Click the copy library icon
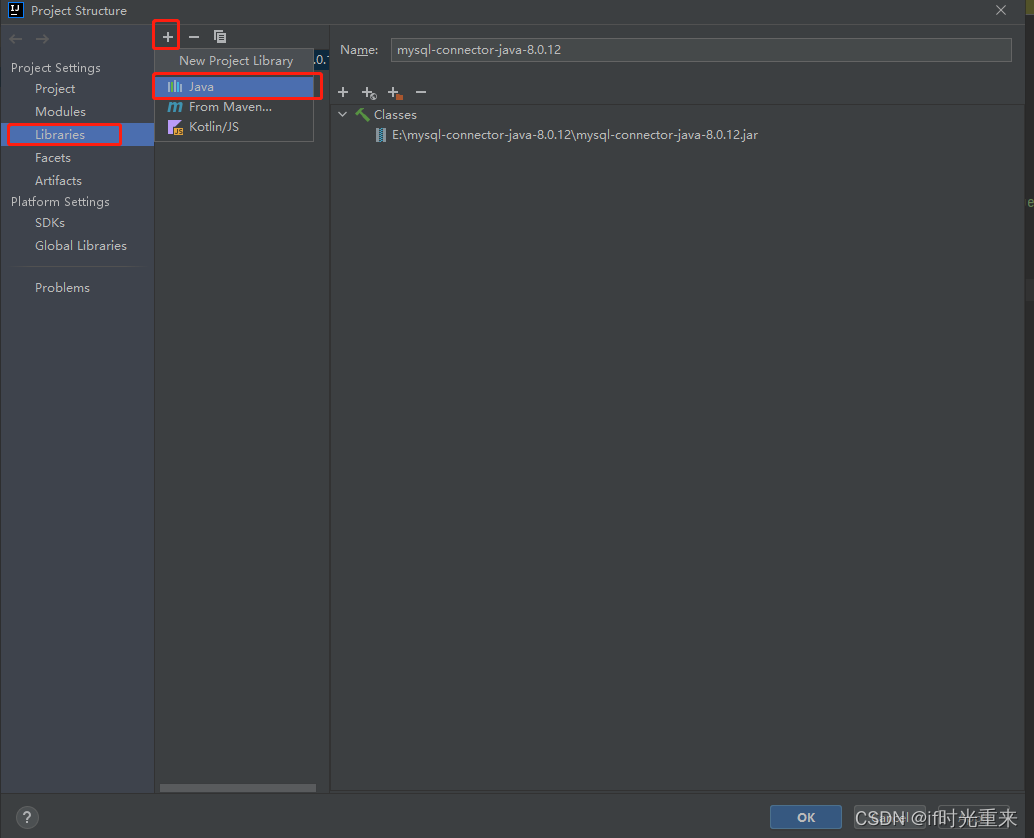The image size is (1034, 838). pos(220,37)
